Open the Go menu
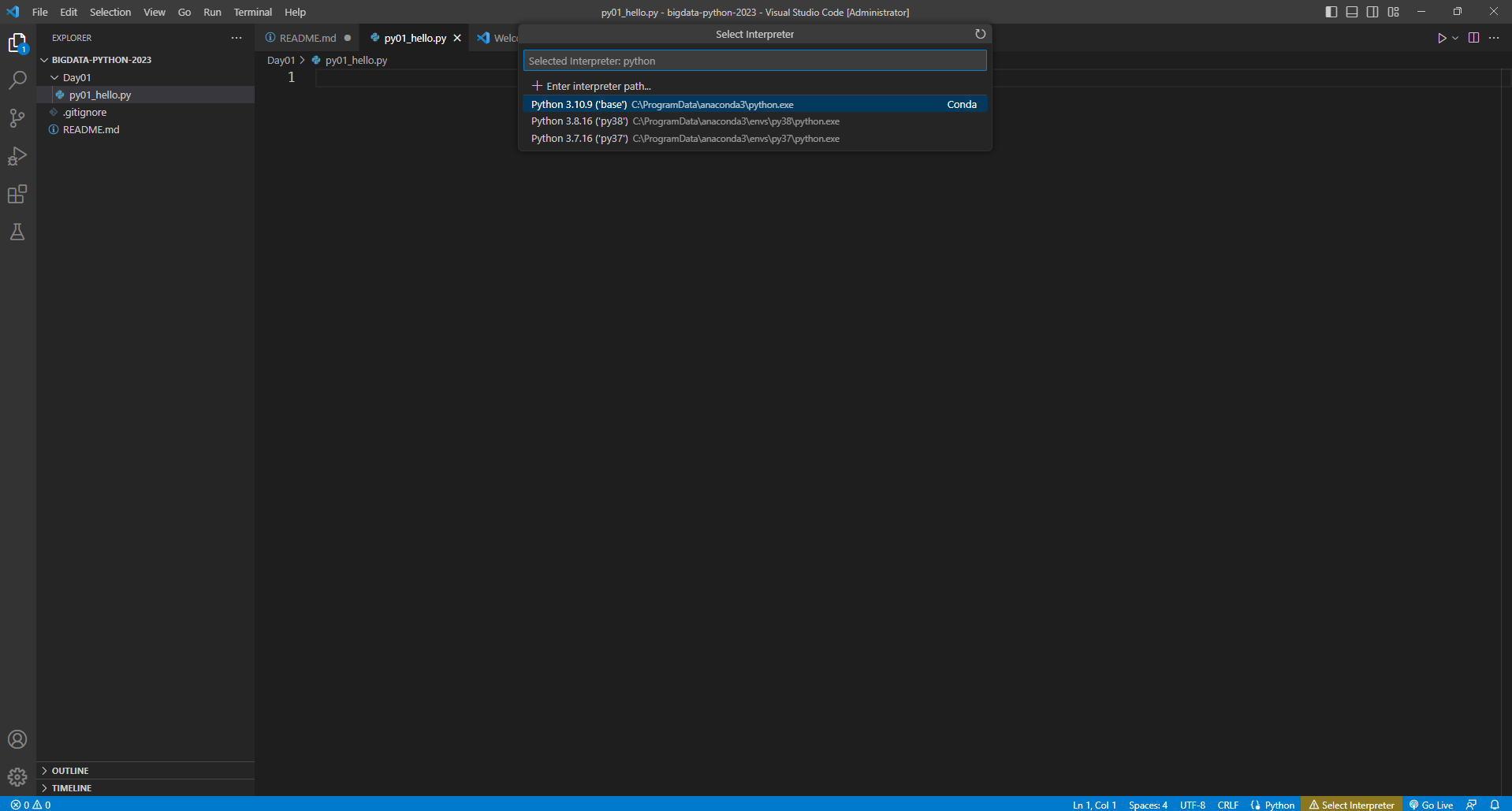The image size is (1512, 811). (x=184, y=12)
